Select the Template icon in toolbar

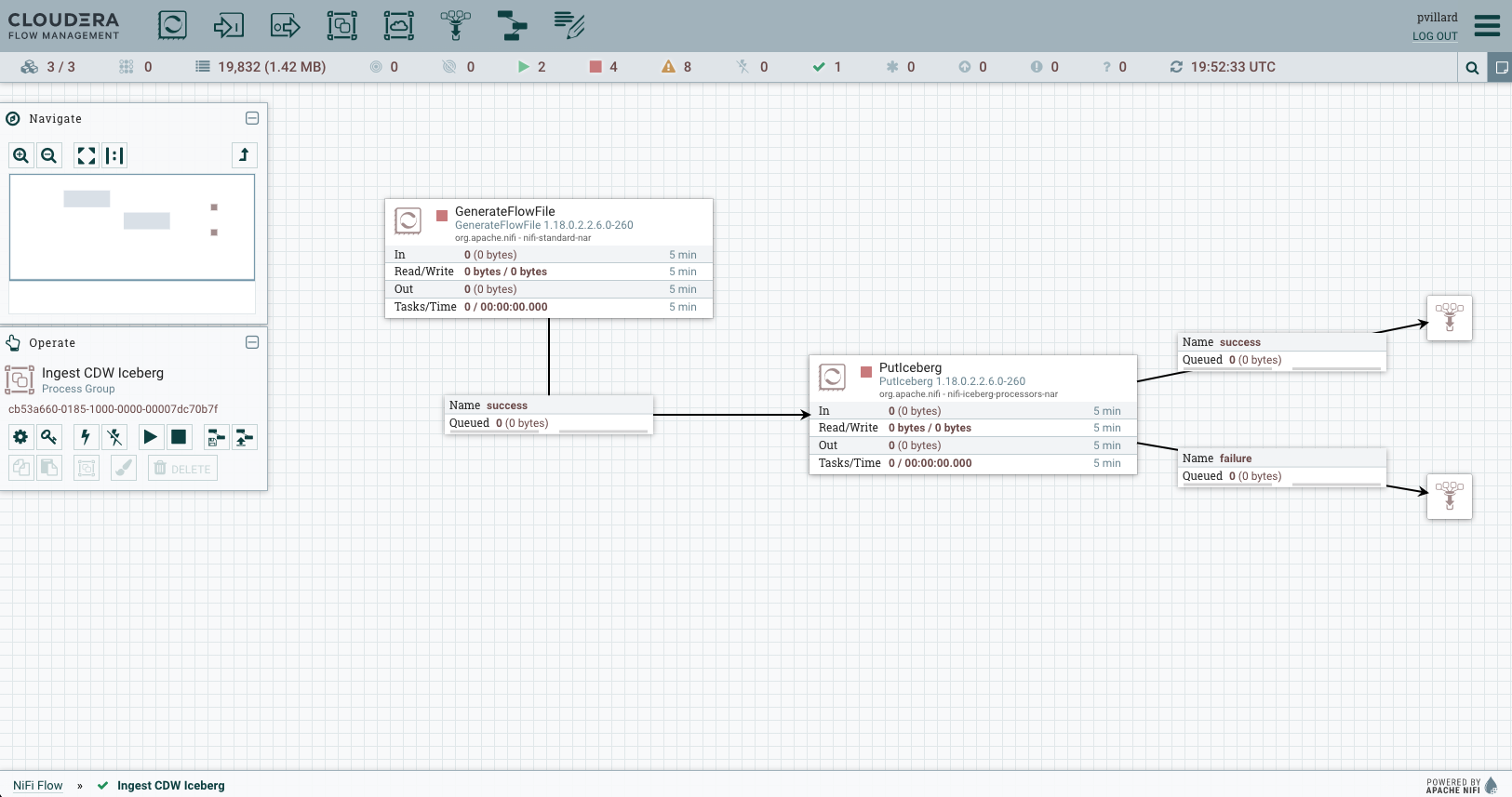pos(512,25)
